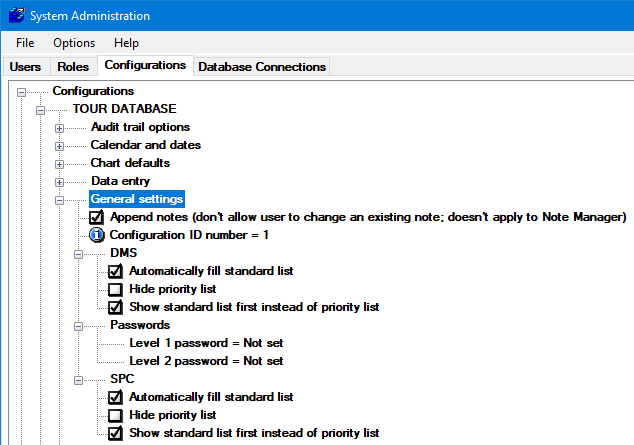Switch to the Users tab
Image resolution: width=634 pixels, height=445 pixels.
pyautogui.click(x=25, y=67)
